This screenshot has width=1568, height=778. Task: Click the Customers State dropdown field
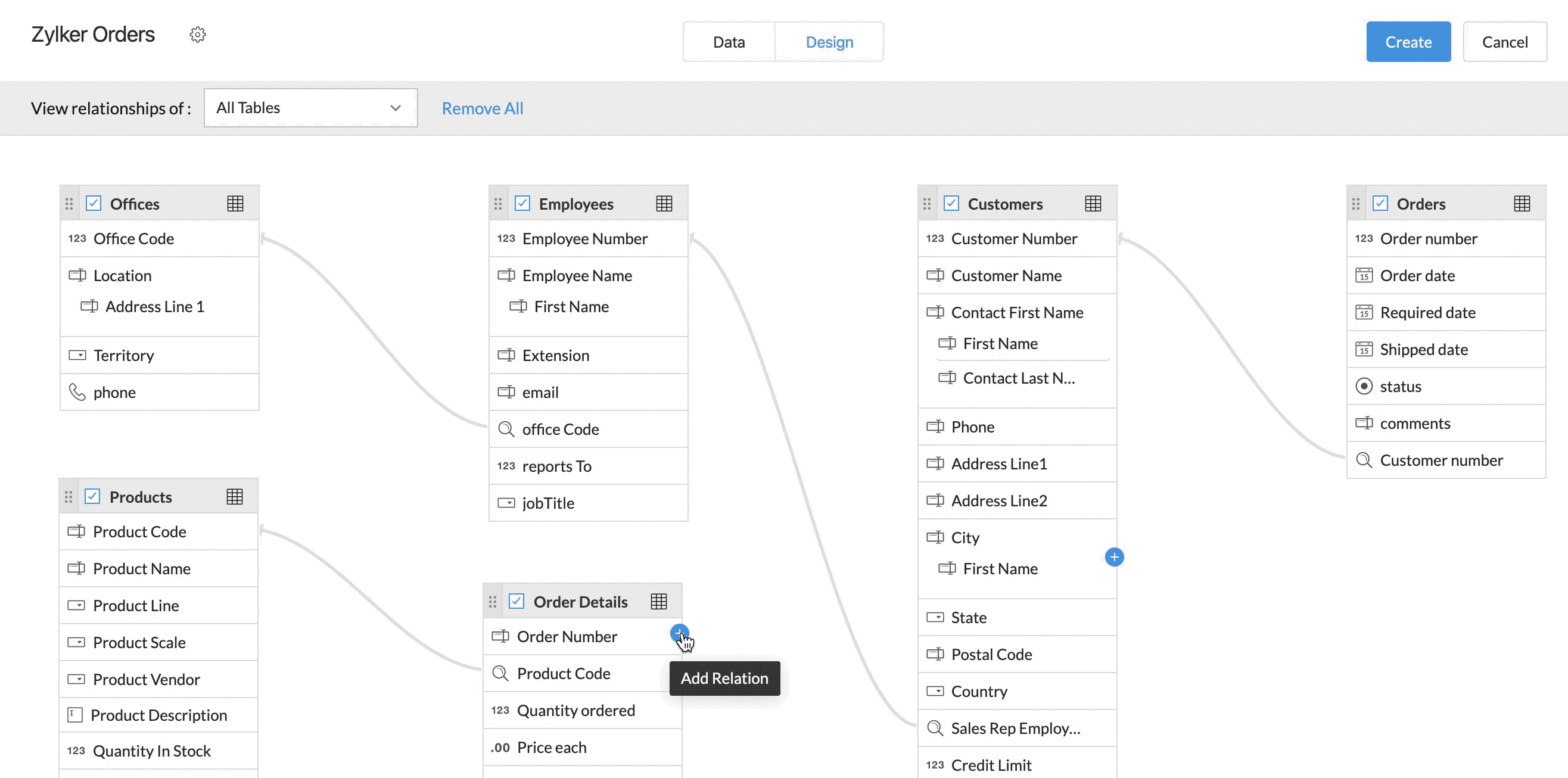click(968, 617)
